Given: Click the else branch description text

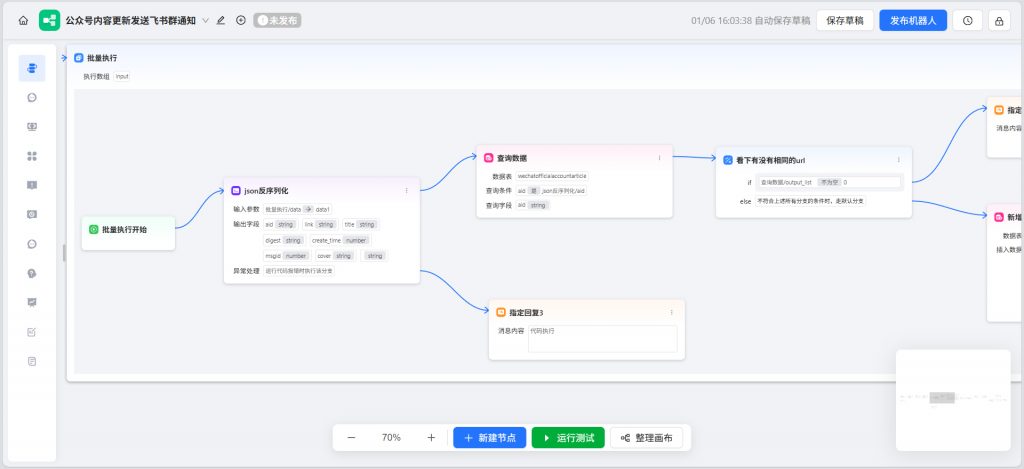Looking at the screenshot, I should pyautogui.click(x=811, y=201).
